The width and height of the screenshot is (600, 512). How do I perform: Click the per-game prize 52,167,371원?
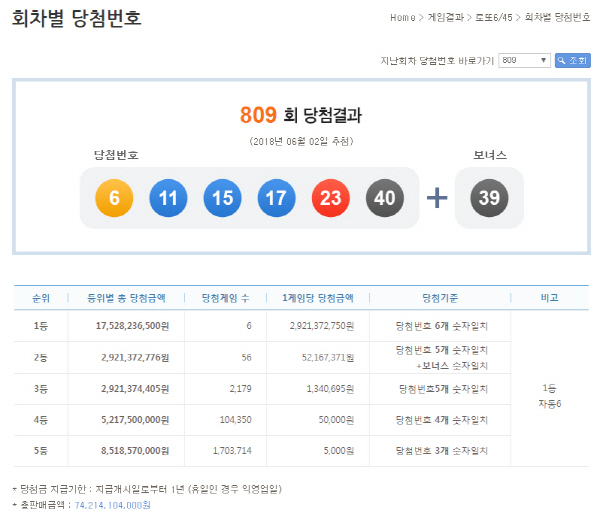328,358
